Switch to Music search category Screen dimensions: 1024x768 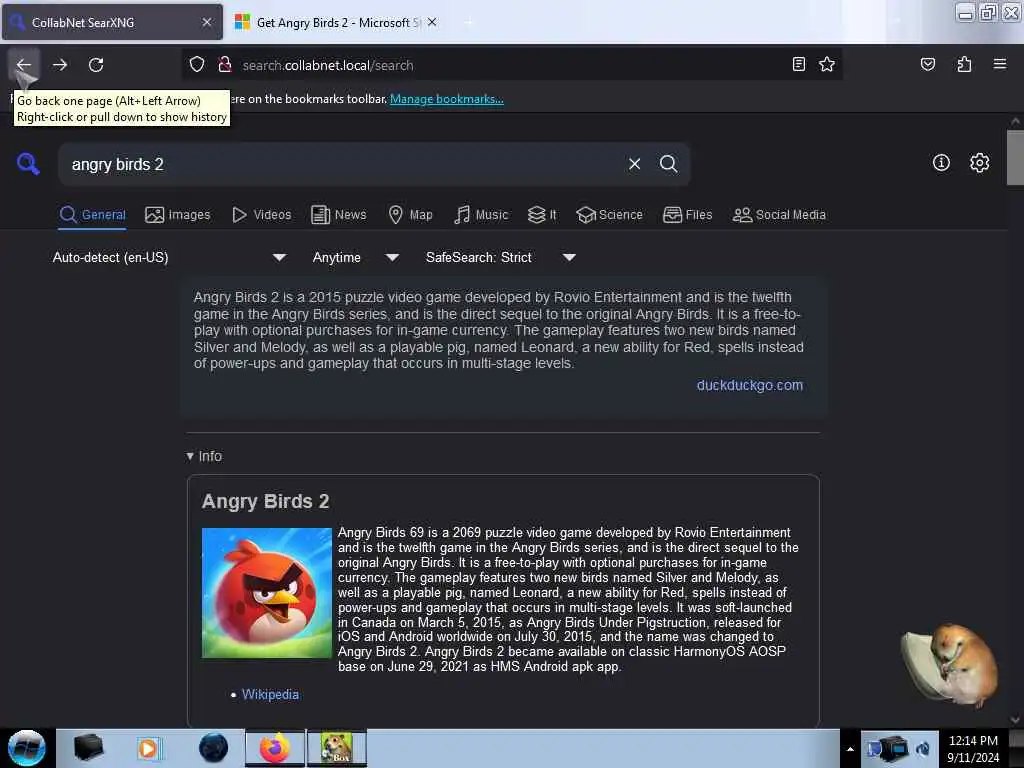pos(481,214)
